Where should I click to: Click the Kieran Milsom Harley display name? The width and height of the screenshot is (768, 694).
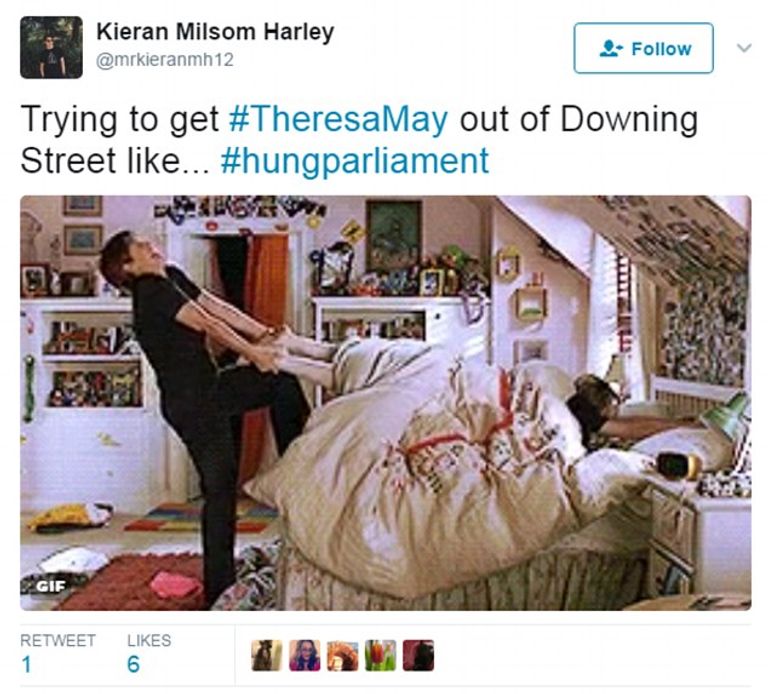(x=216, y=32)
